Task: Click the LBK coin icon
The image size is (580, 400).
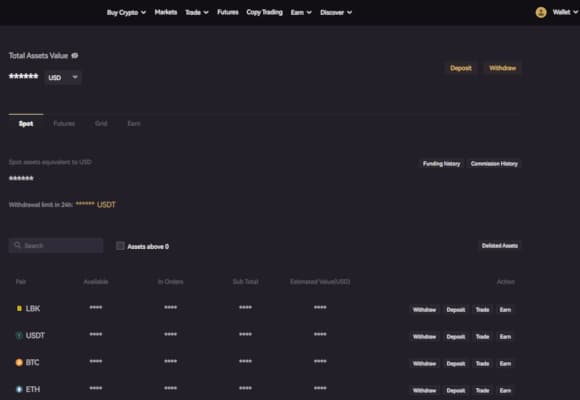Action: [x=19, y=308]
